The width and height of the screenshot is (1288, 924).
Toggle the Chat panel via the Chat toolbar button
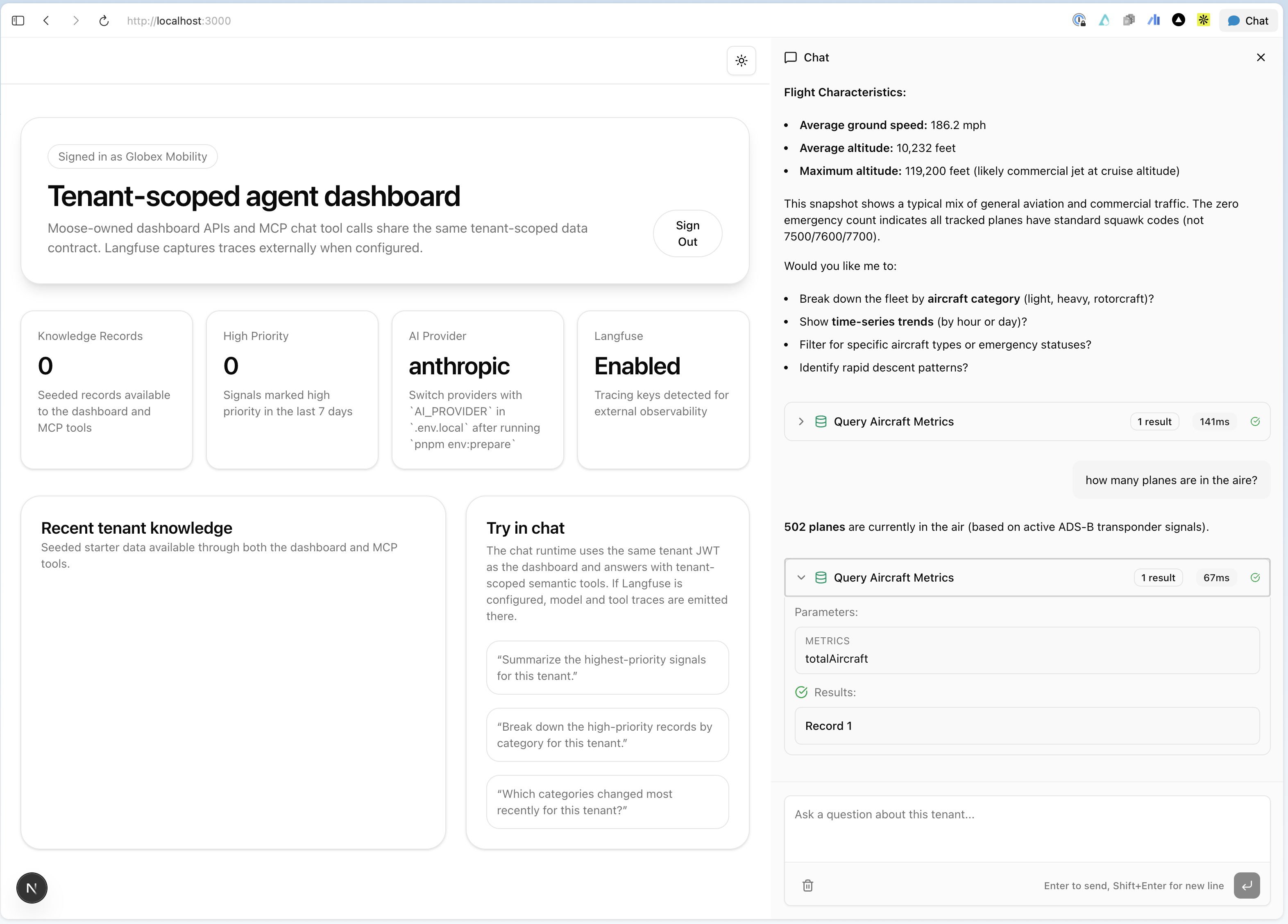point(1248,20)
